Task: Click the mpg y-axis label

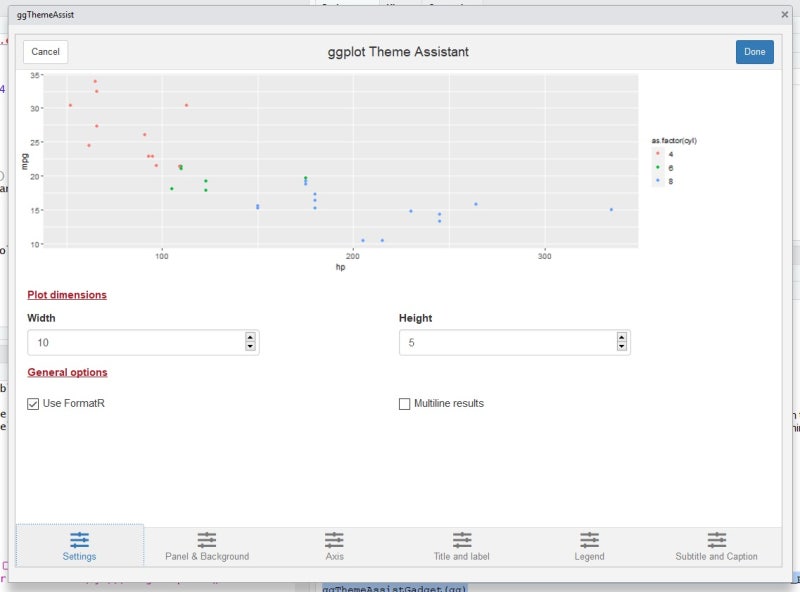Action: (x=24, y=161)
